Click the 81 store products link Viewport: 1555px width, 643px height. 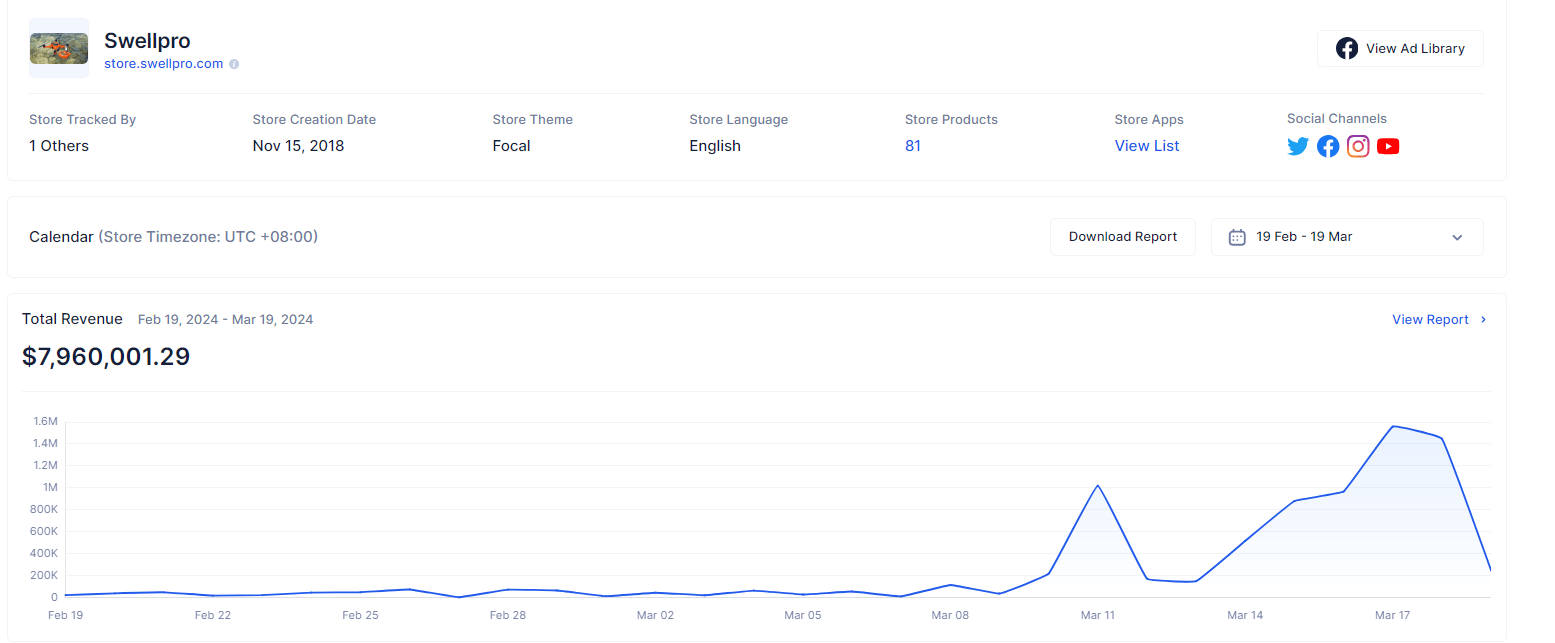913,146
